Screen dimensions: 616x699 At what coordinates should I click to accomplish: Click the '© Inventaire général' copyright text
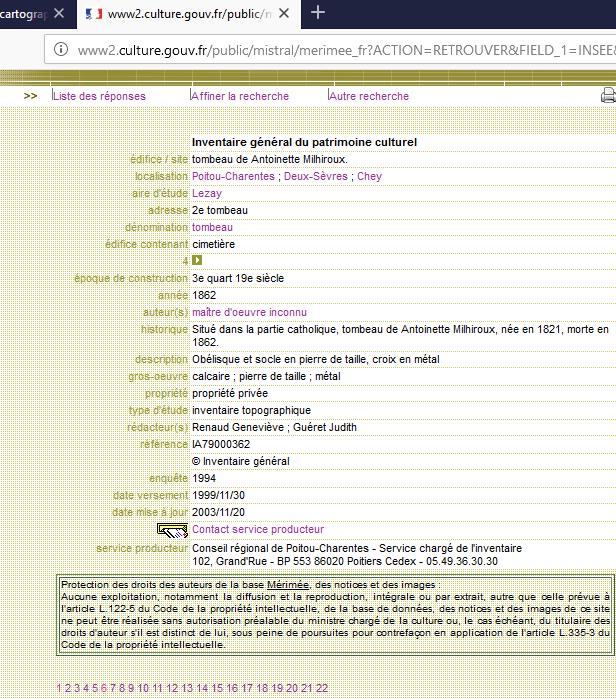coord(241,461)
